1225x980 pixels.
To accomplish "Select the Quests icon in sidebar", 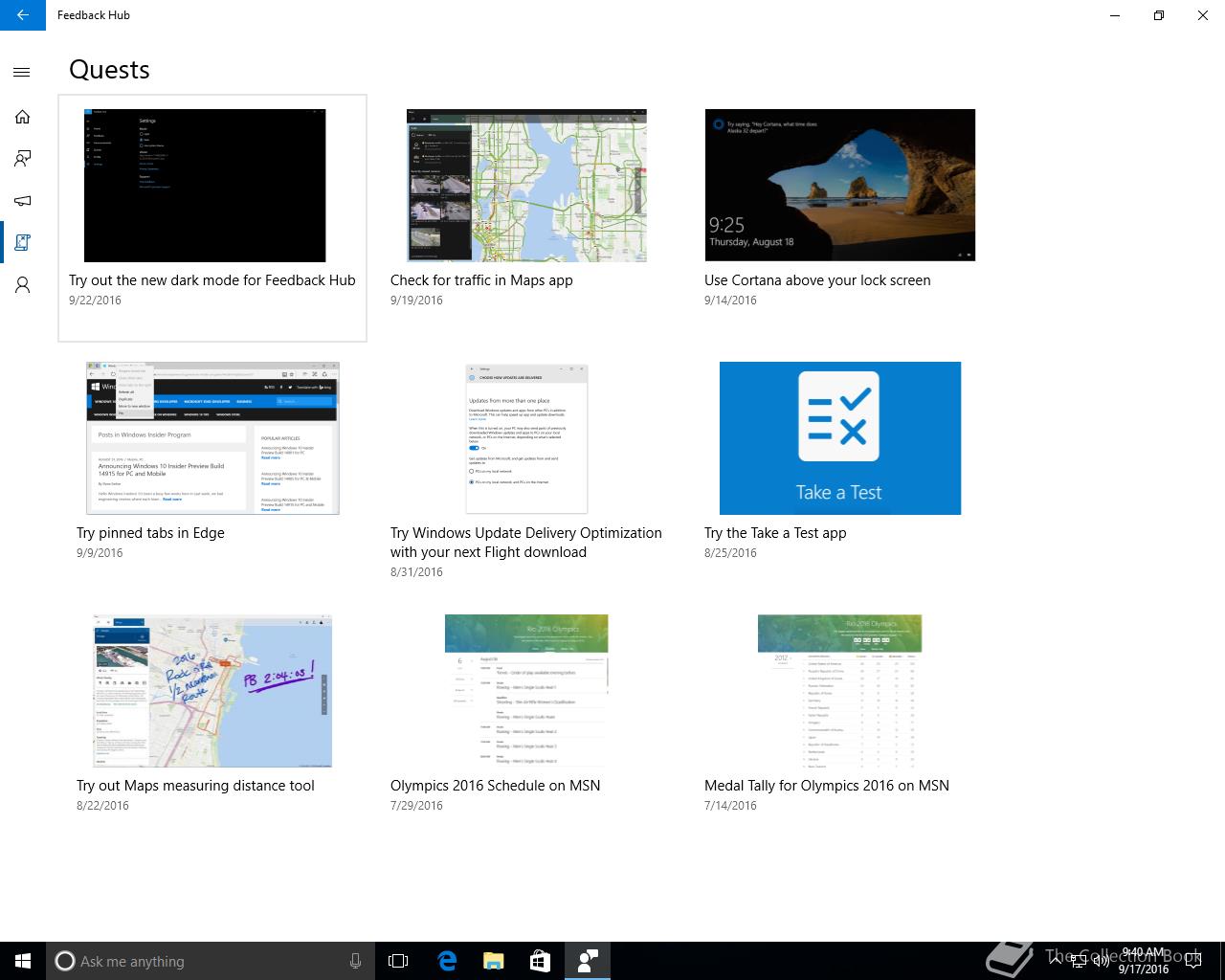I will coord(22,243).
